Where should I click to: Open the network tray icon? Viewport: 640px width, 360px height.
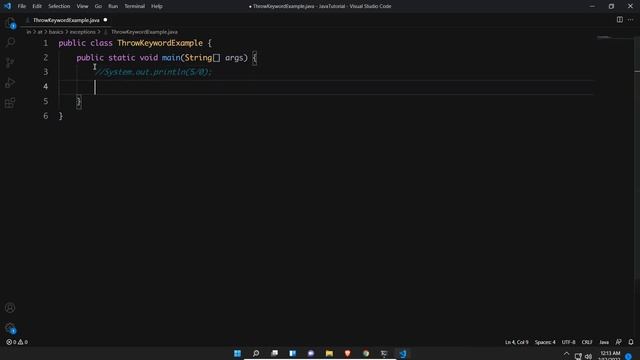point(578,356)
